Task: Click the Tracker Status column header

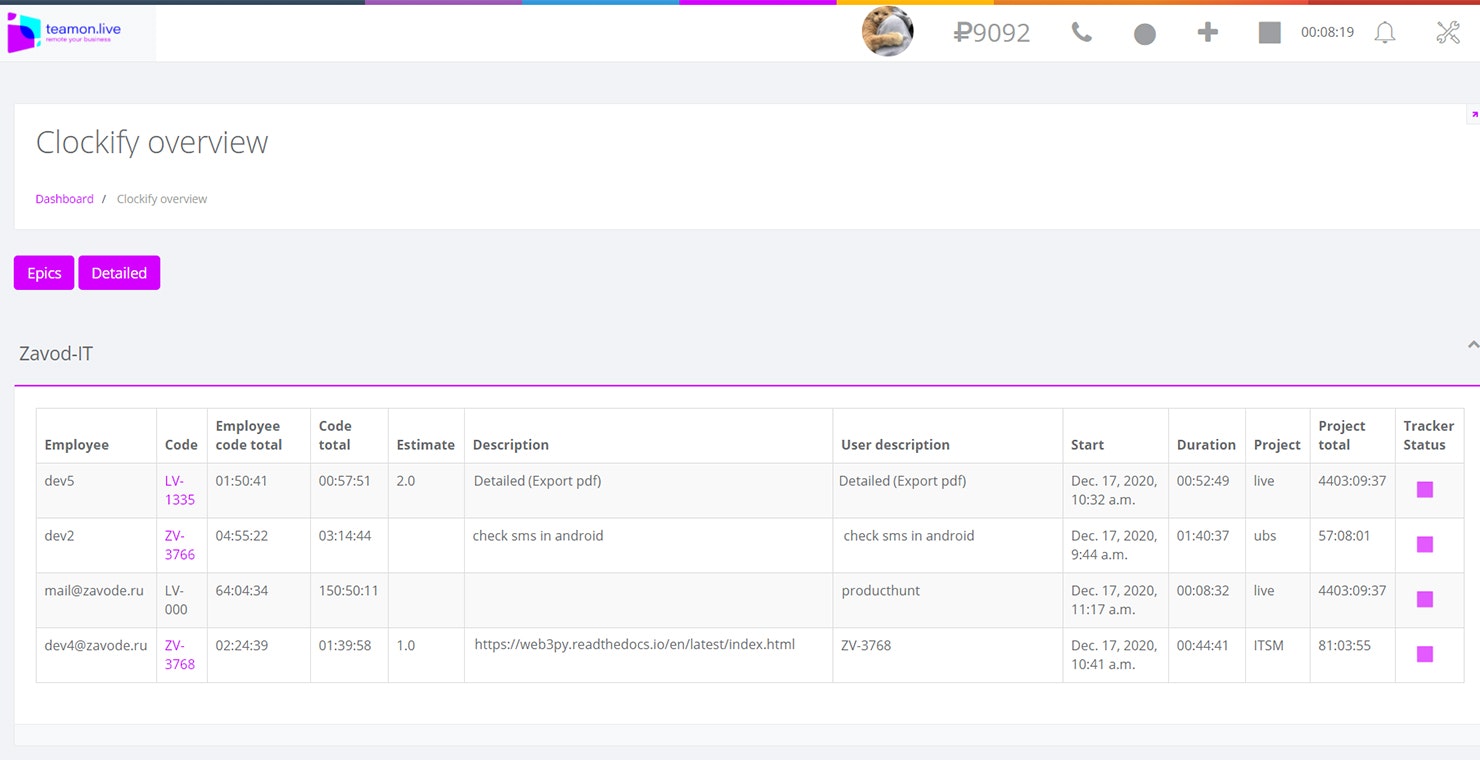Action: [1429, 435]
